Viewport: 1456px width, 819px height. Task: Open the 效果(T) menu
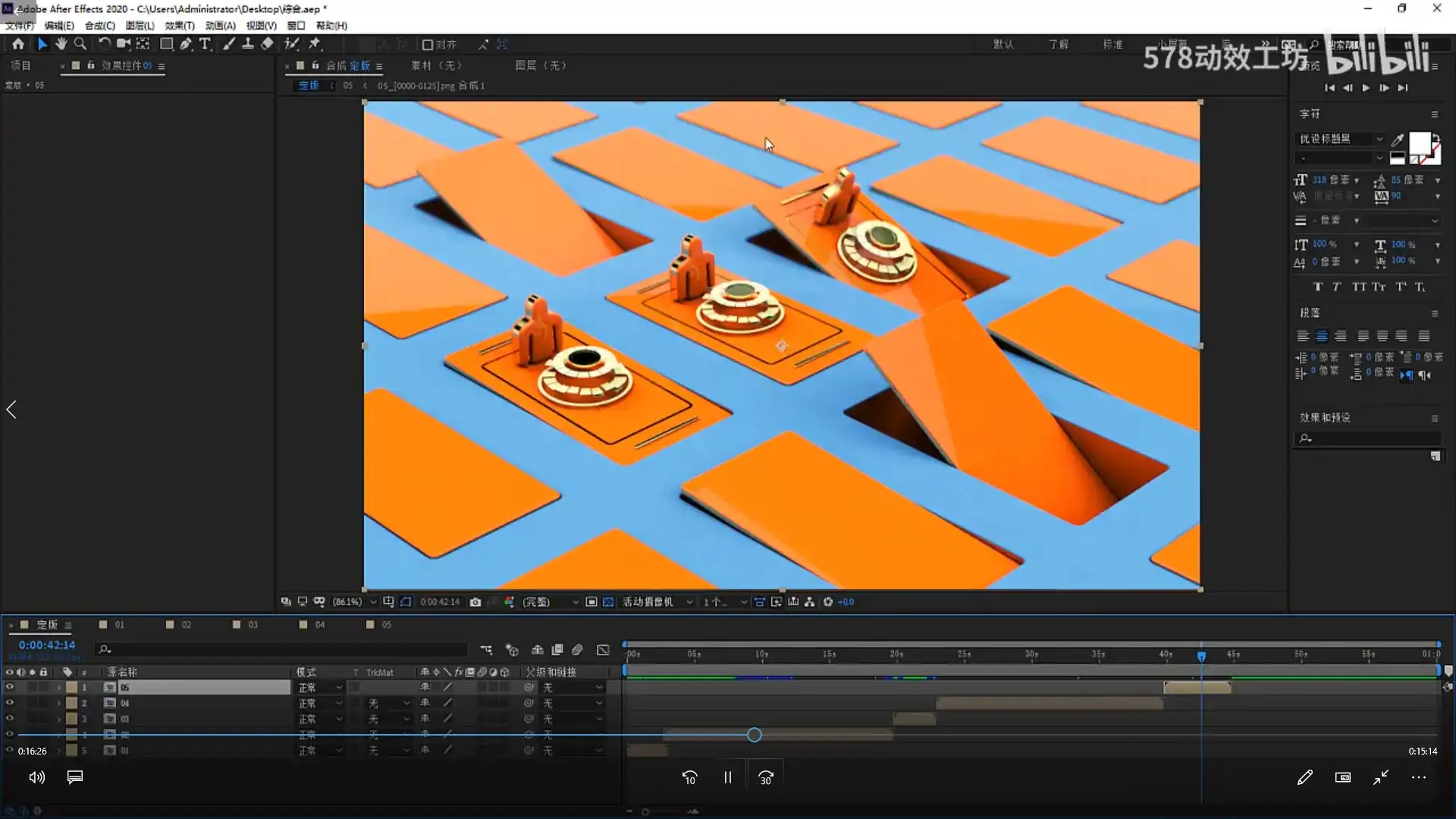tap(179, 25)
